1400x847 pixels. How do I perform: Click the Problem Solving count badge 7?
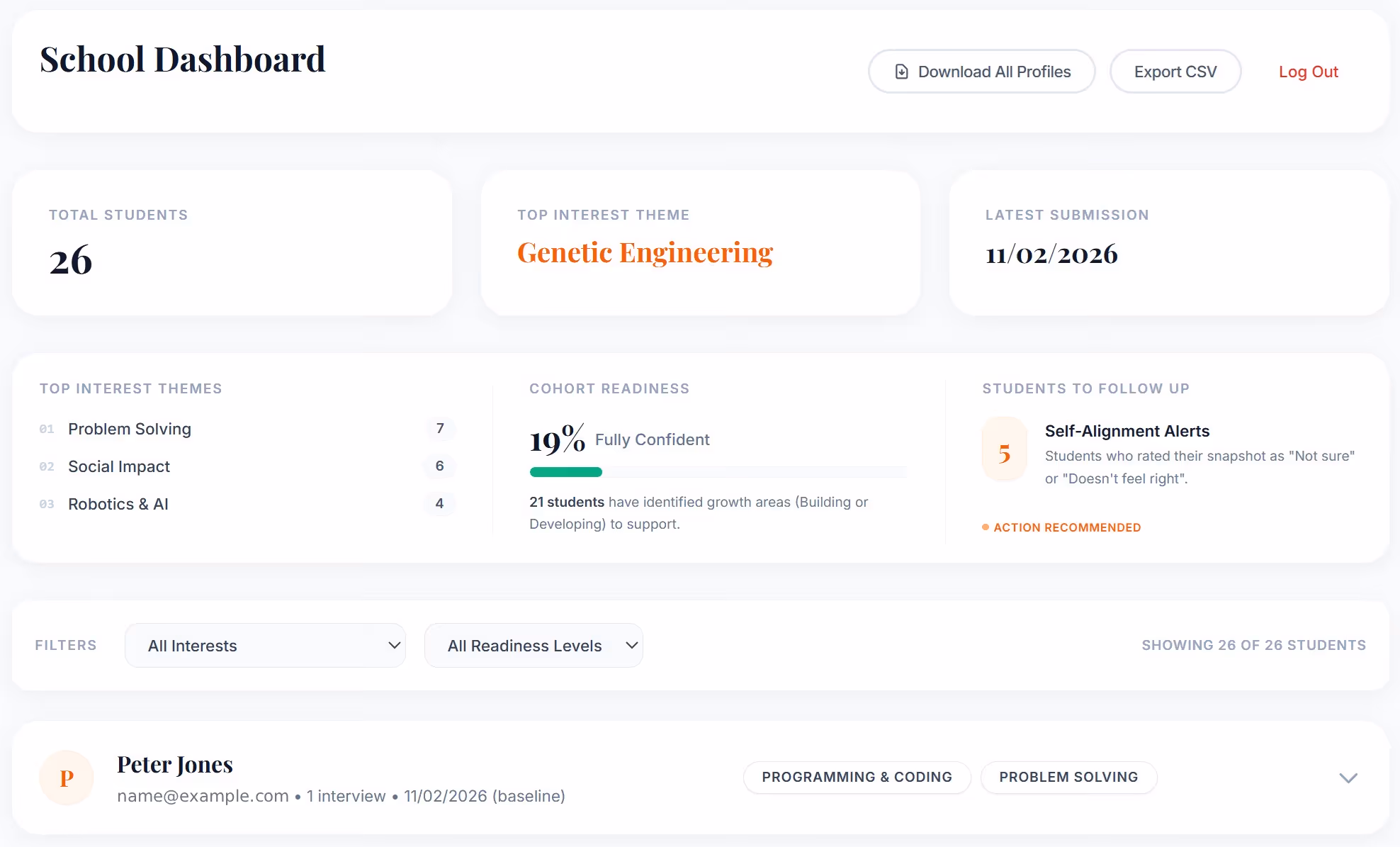point(440,428)
